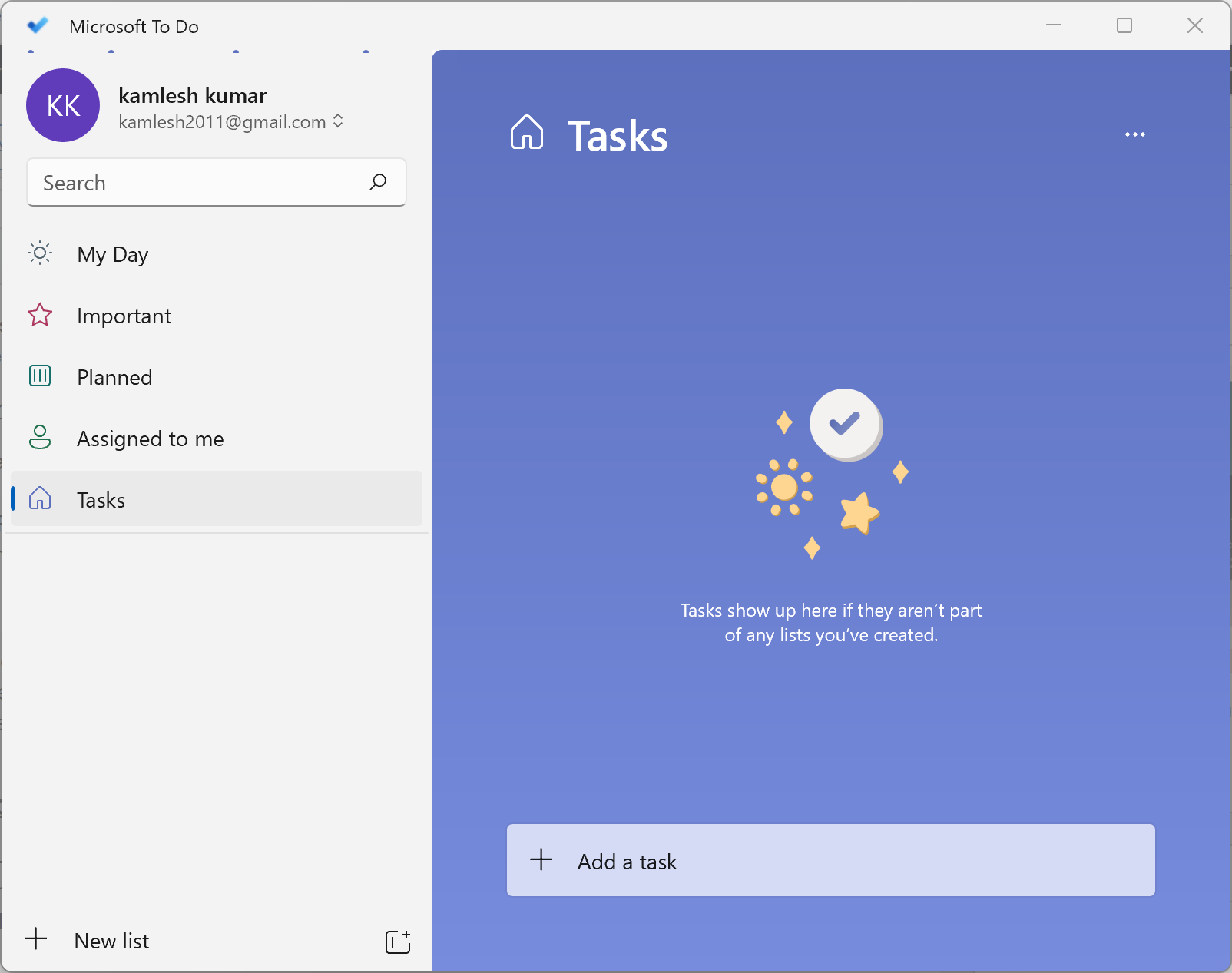Click the New list plus icon

coord(36,938)
